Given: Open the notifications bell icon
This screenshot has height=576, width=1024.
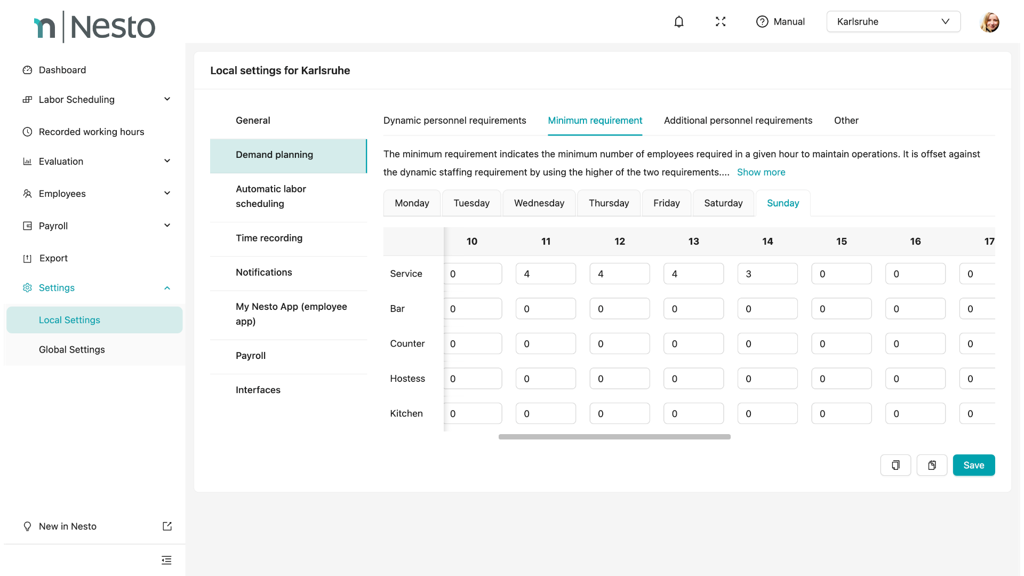Looking at the screenshot, I should point(679,21).
